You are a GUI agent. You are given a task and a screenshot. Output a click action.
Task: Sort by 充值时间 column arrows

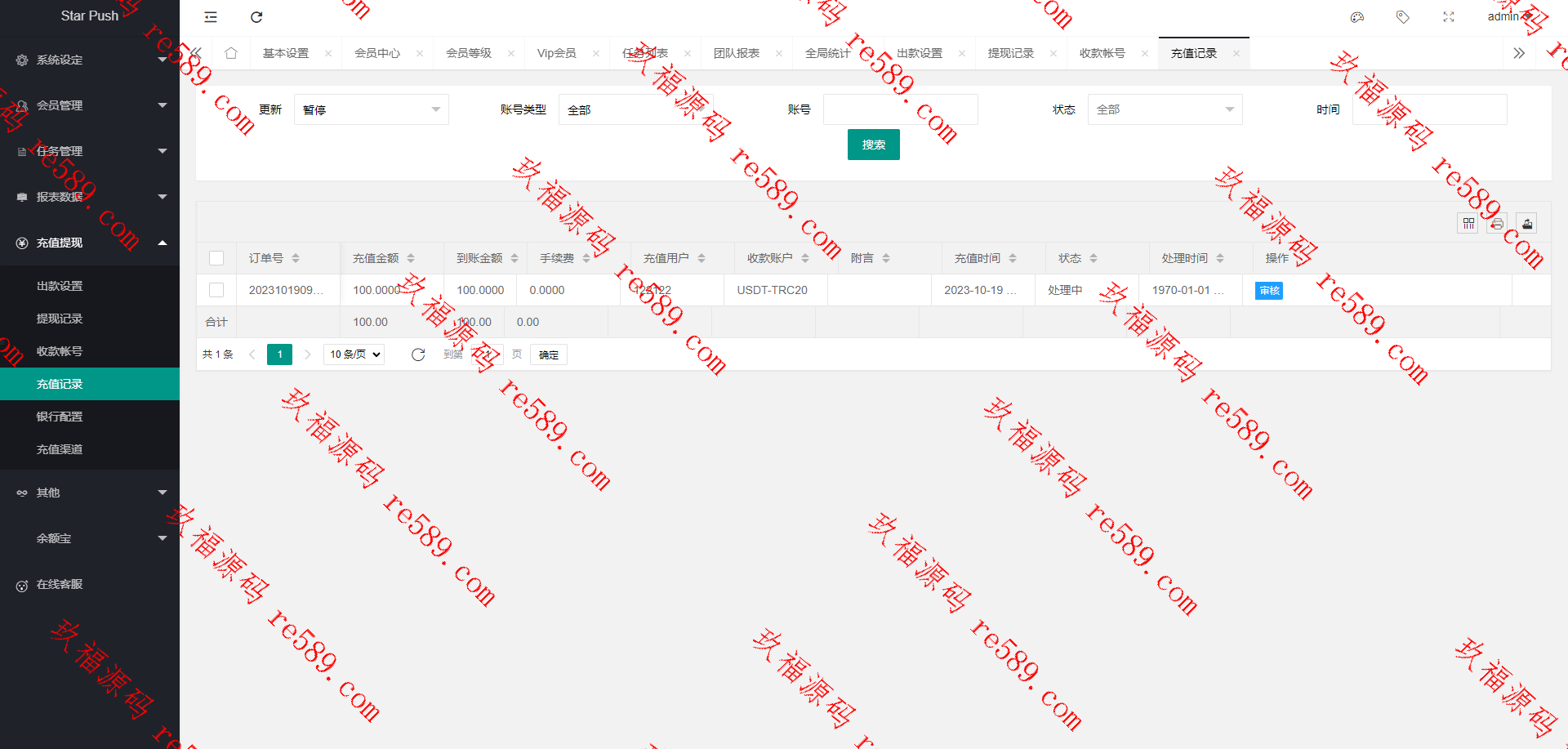click(1013, 258)
